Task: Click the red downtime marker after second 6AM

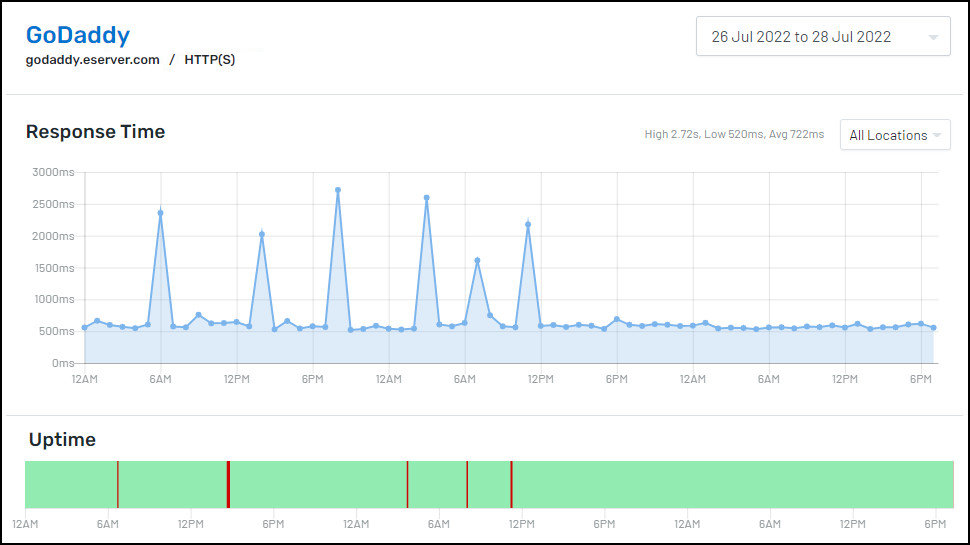Action: [x=467, y=484]
